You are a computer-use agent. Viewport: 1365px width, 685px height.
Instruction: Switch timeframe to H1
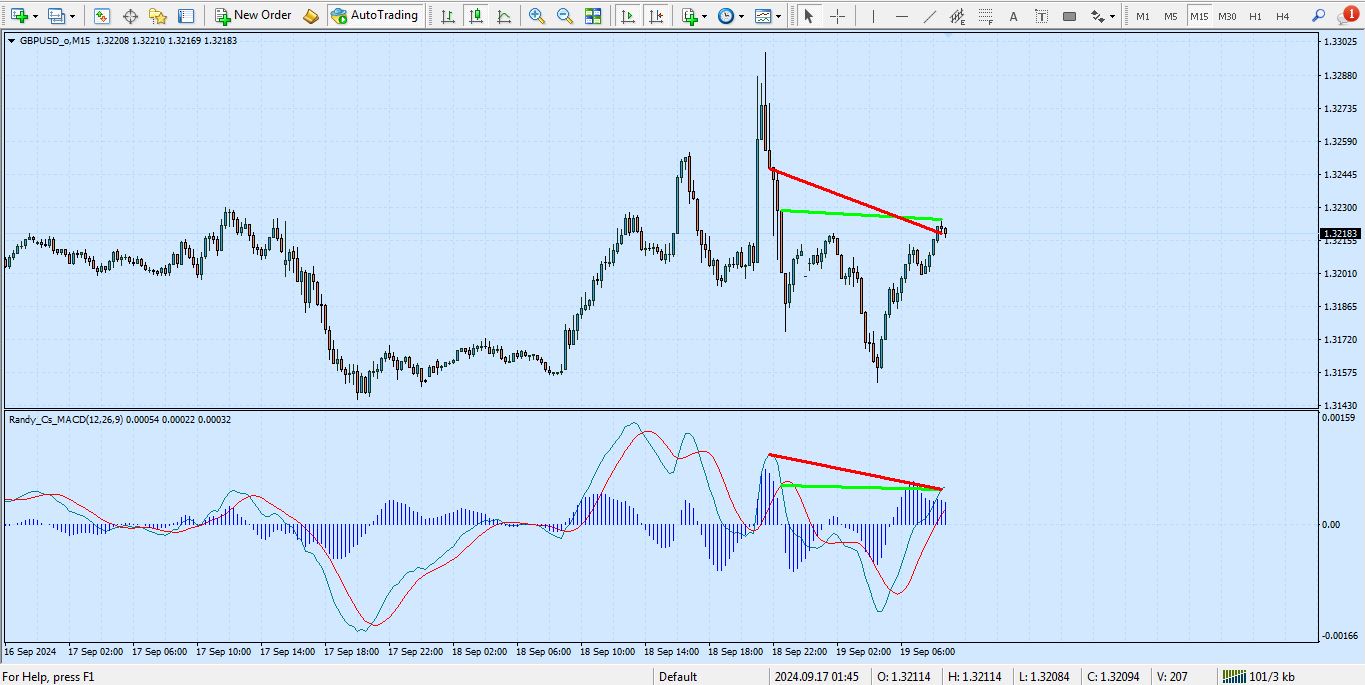(1256, 15)
